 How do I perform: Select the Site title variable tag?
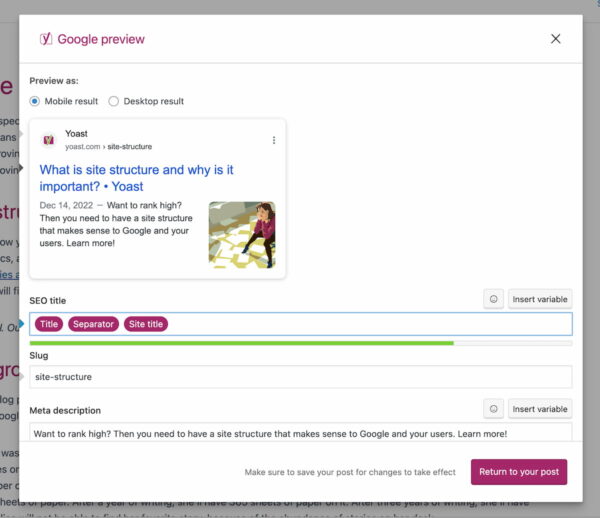[x=146, y=324]
